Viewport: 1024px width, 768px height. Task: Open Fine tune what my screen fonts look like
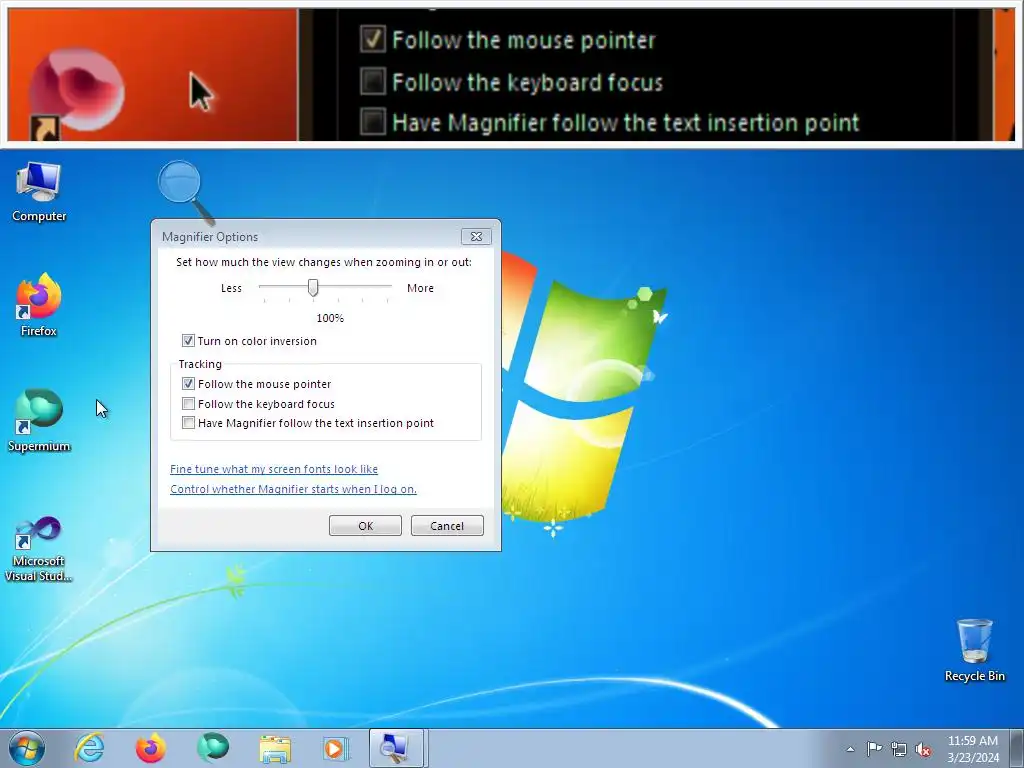click(x=274, y=469)
